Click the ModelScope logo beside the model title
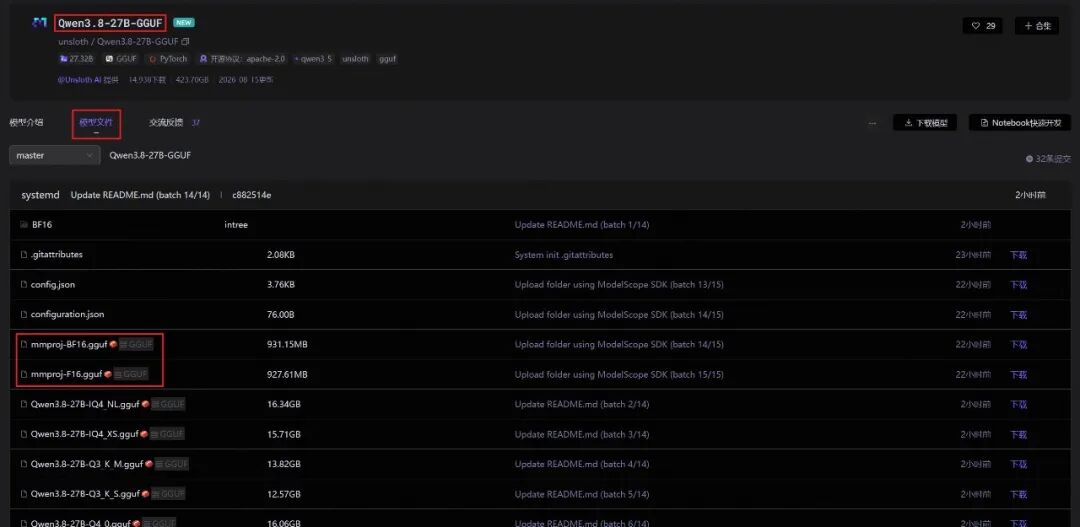 39,23
